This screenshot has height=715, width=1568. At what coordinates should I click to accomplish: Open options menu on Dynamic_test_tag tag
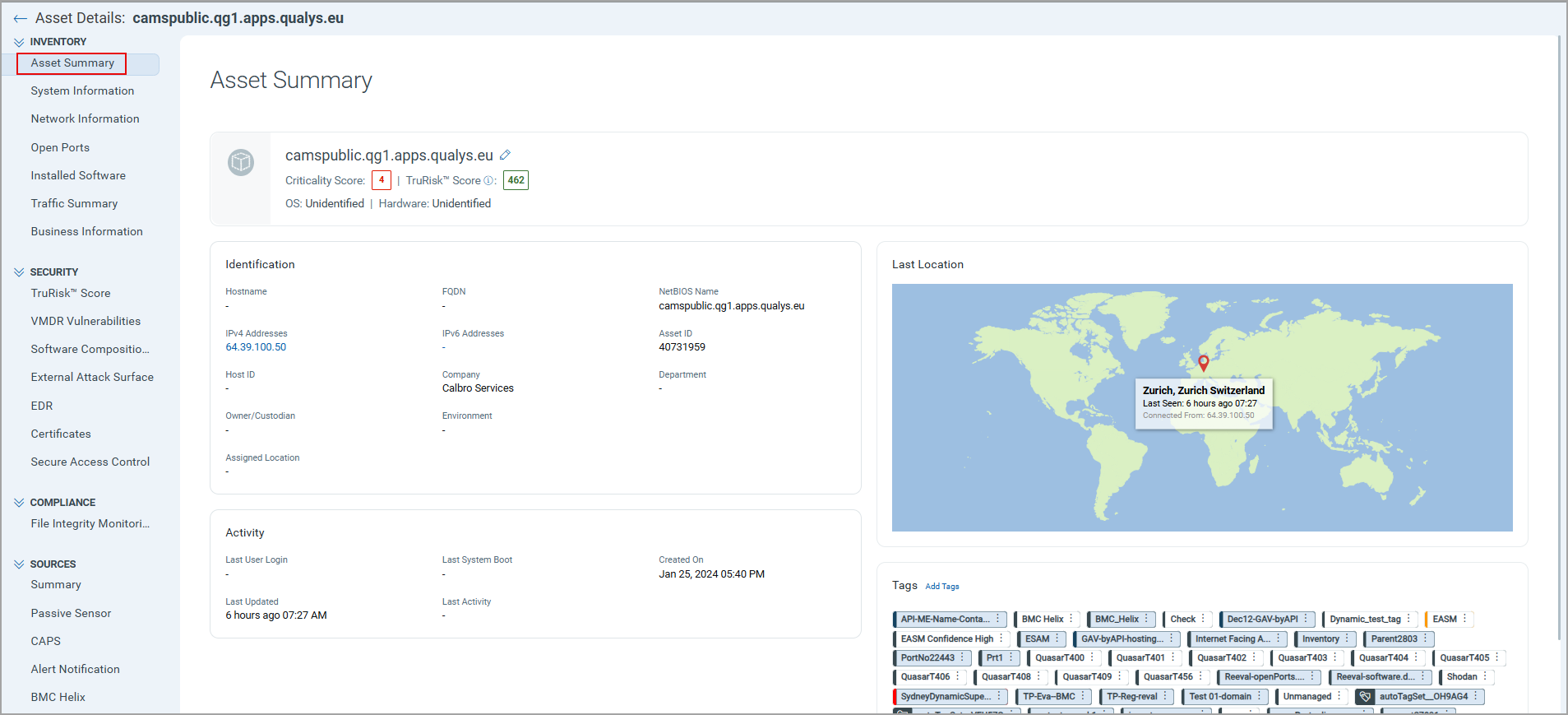point(1408,619)
